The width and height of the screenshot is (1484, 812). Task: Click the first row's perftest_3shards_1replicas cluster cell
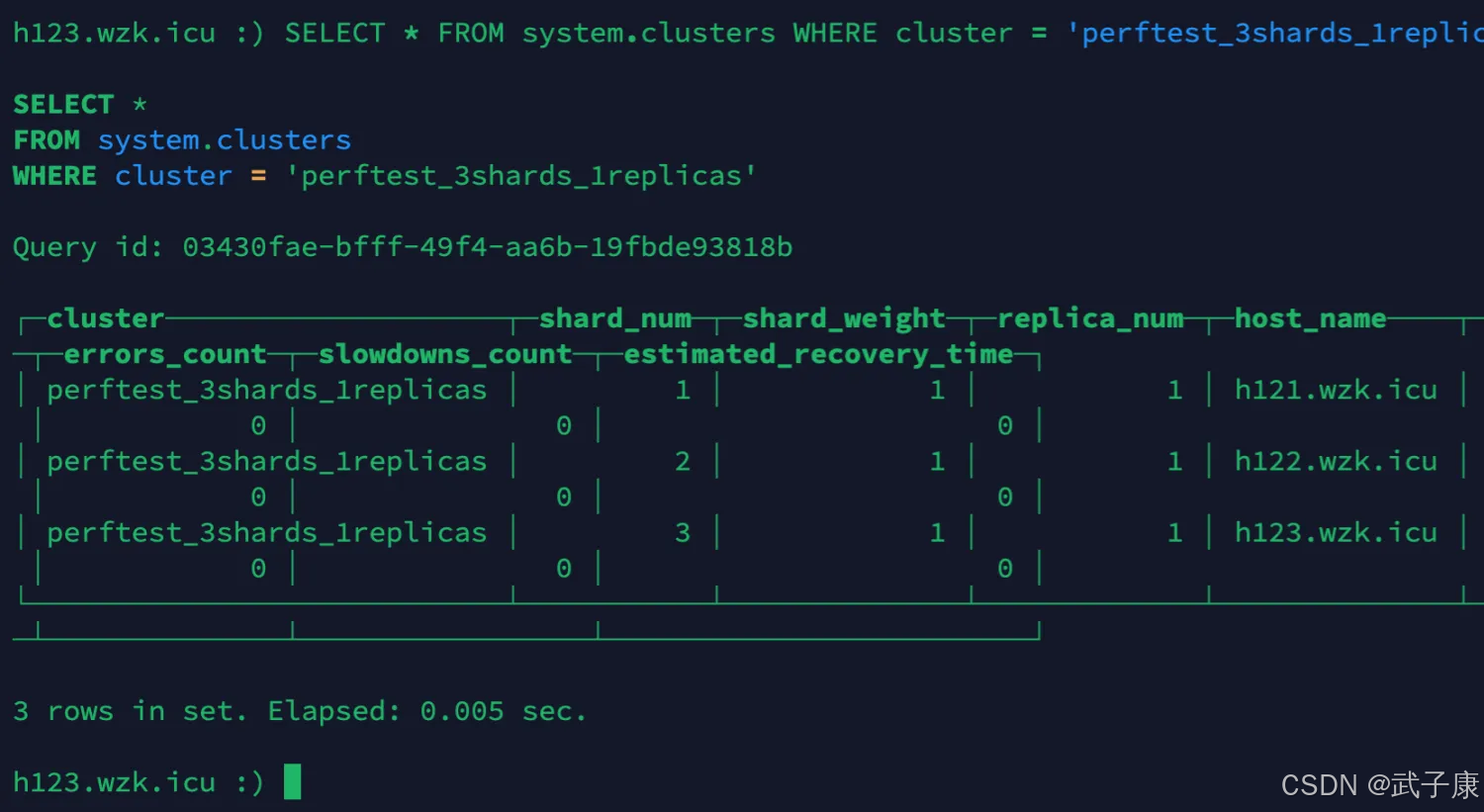click(x=267, y=391)
